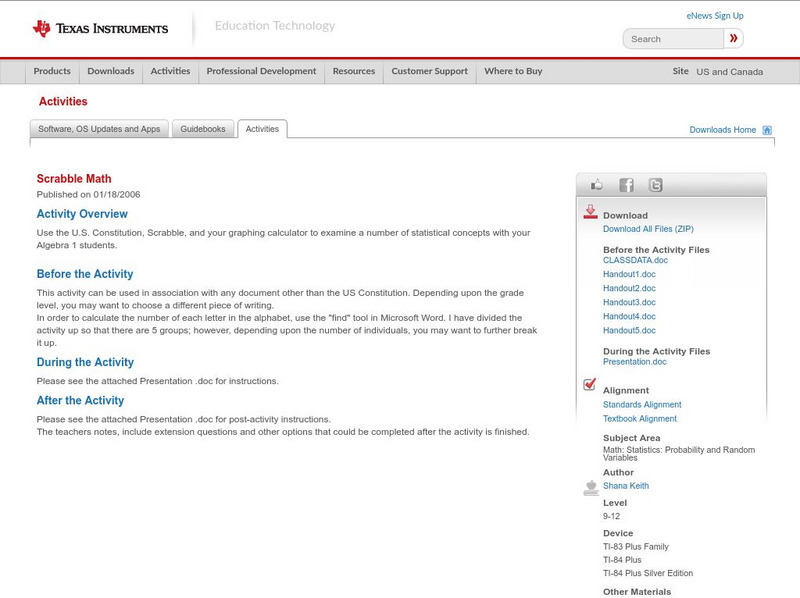Submit search with the red arrow button

point(734,39)
